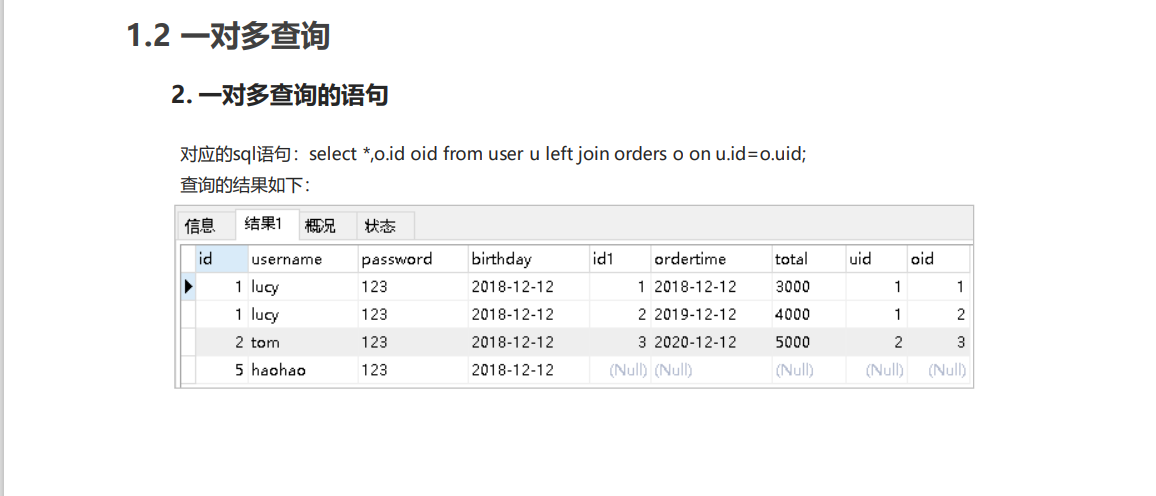This screenshot has width=1156, height=496.
Task: Click the SQL select statement text
Action: pyautogui.click(x=557, y=154)
